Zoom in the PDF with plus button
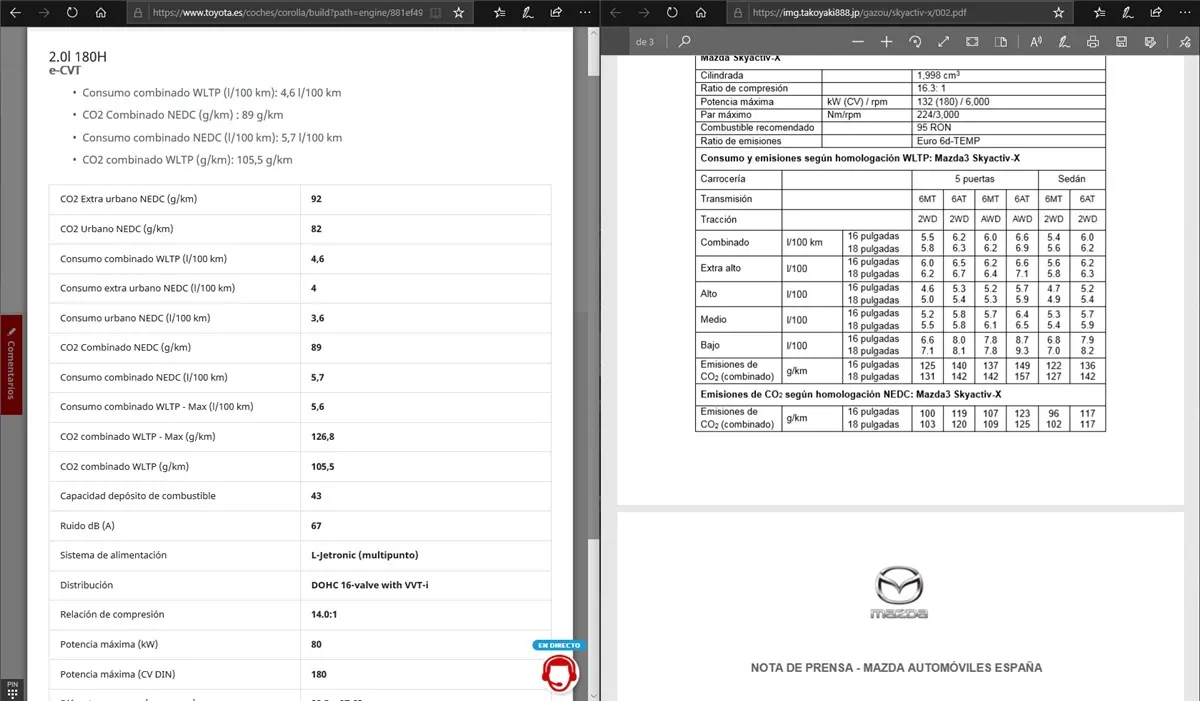 pyautogui.click(x=886, y=42)
